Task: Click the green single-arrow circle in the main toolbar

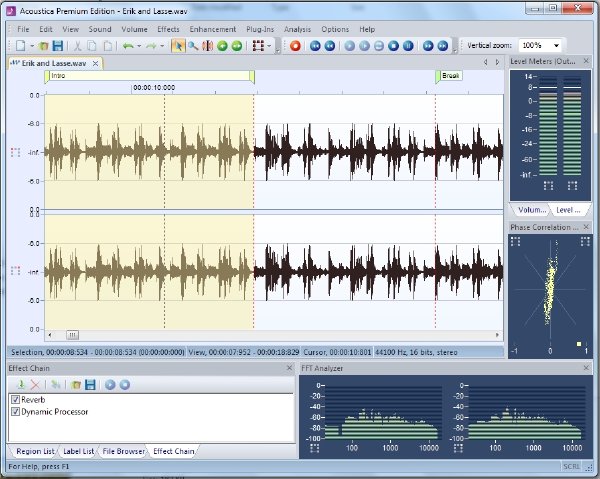Action: (x=222, y=46)
